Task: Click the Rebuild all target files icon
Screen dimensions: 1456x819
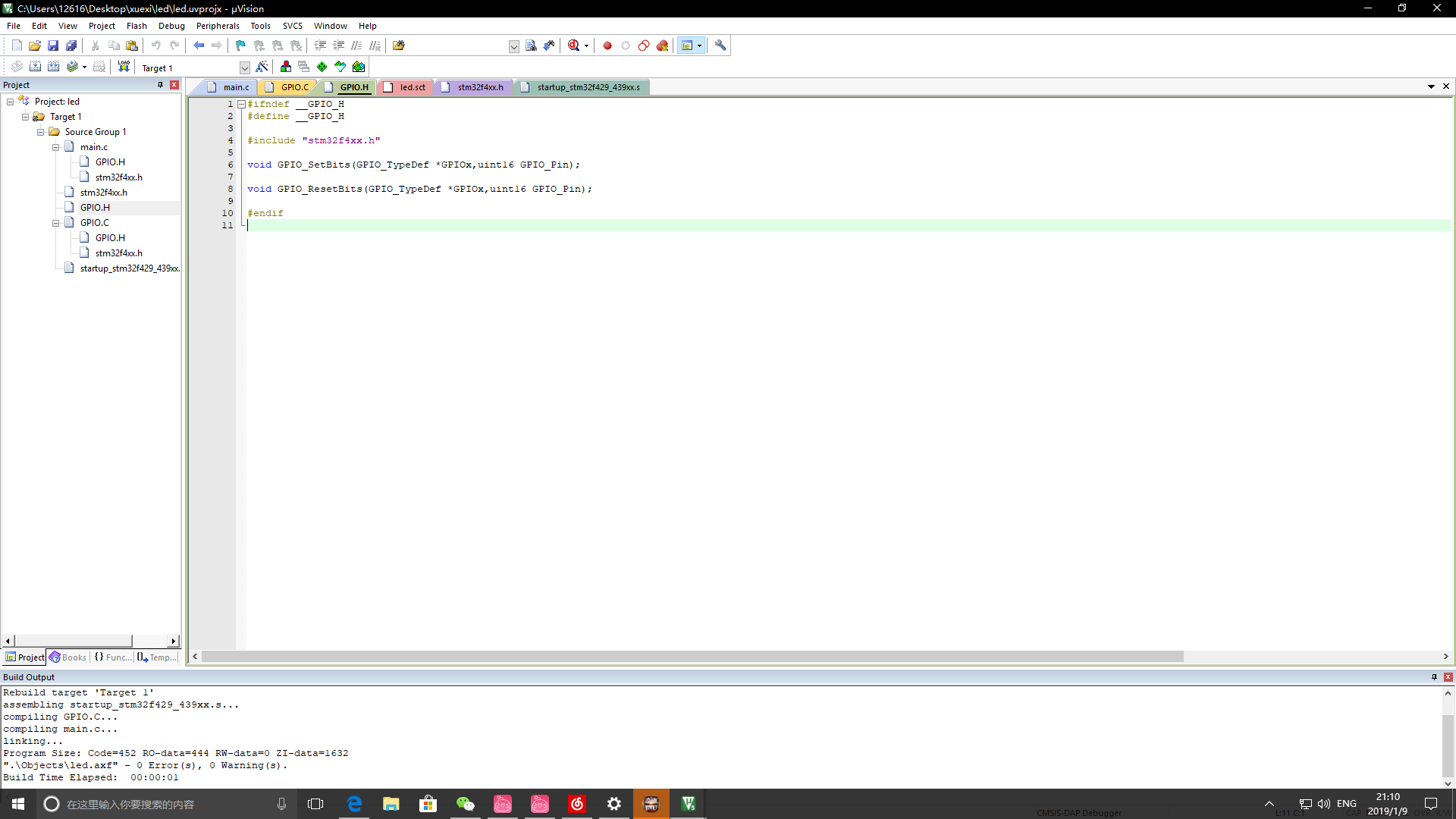Action: click(53, 67)
